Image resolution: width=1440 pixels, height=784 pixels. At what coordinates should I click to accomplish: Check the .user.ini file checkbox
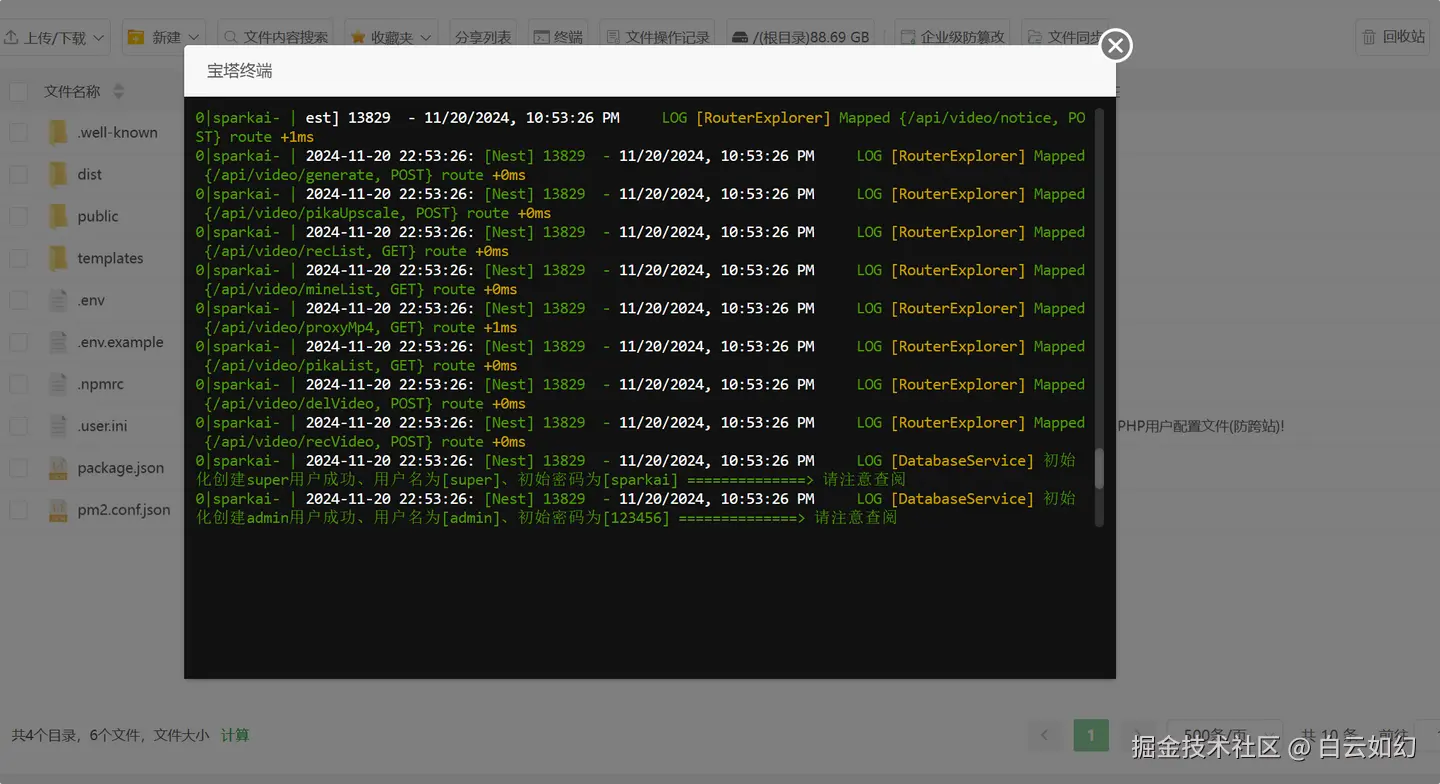point(18,426)
